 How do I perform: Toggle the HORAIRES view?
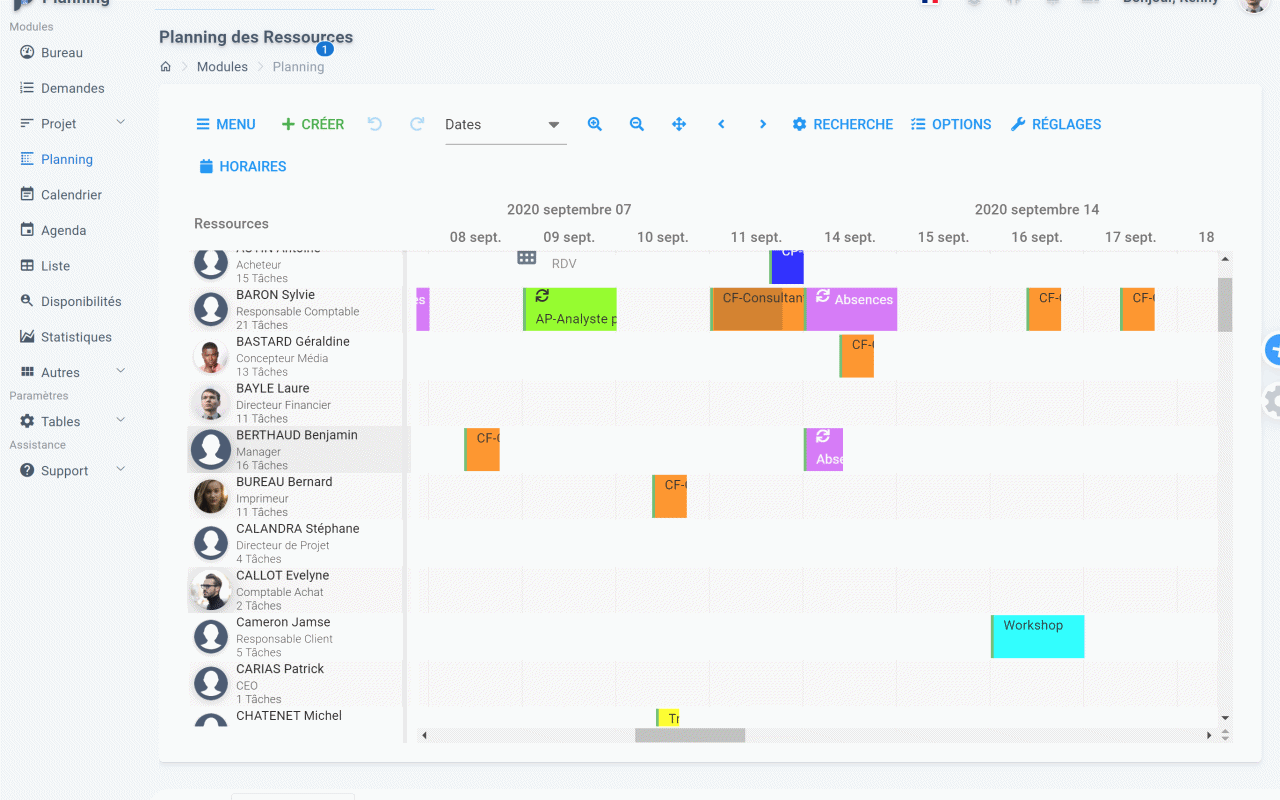click(242, 166)
